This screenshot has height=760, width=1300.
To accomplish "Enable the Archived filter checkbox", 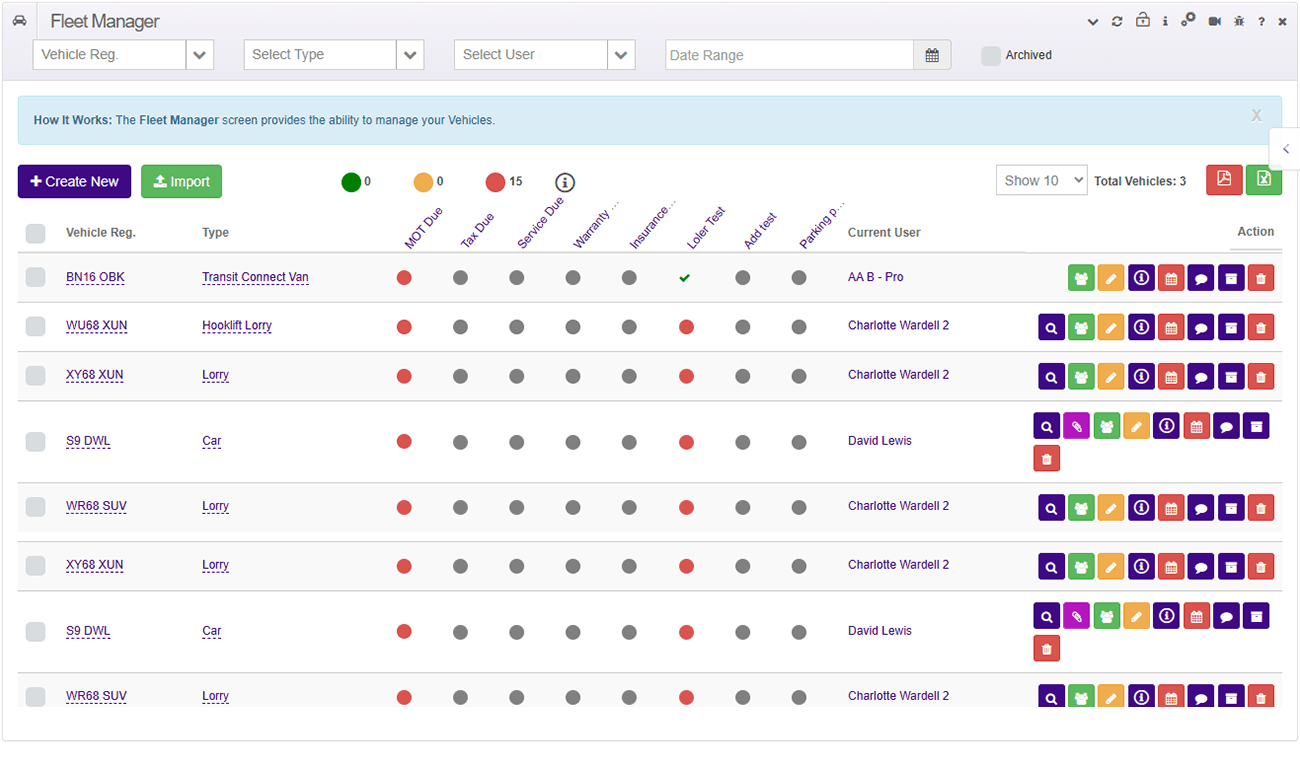I will tap(990, 55).
